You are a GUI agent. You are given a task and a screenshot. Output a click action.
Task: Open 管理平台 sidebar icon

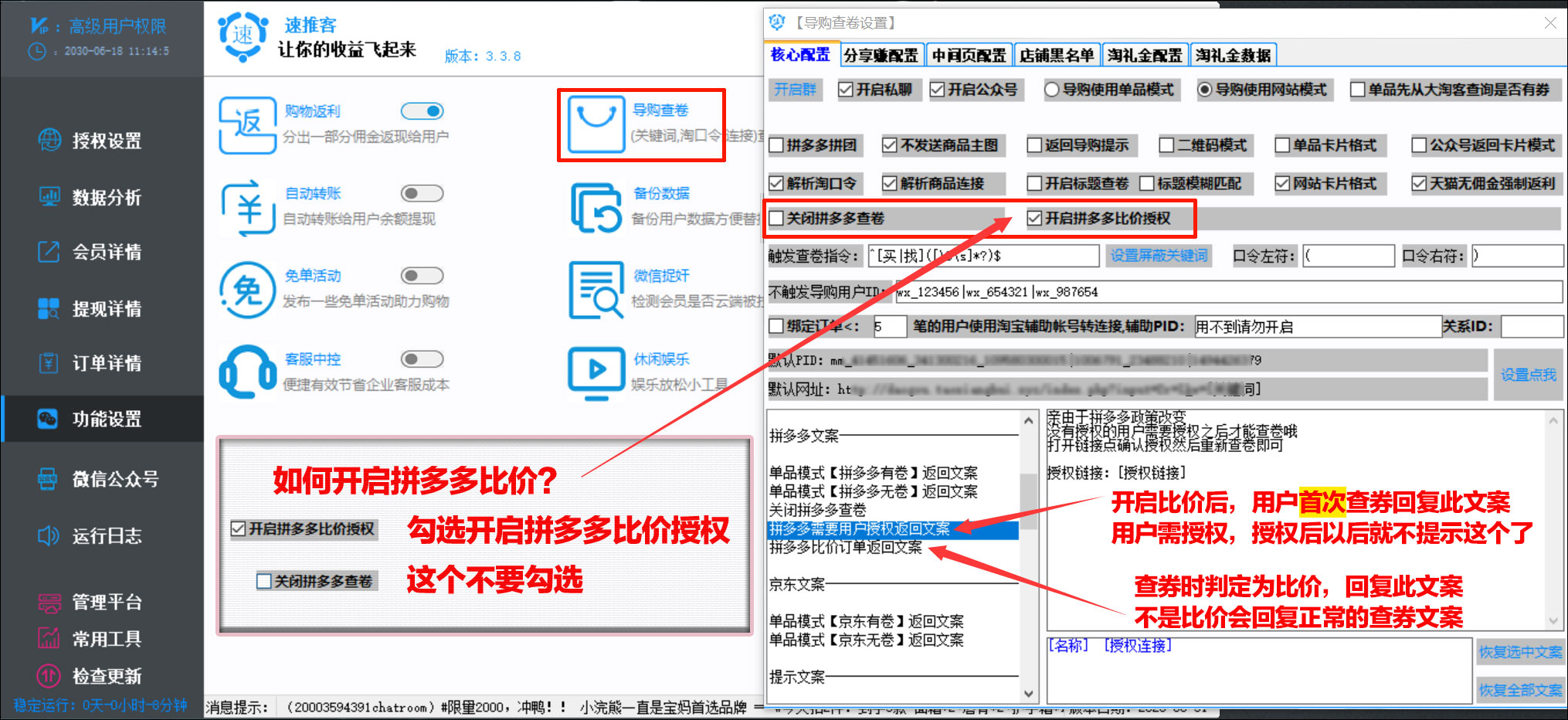coord(49,602)
